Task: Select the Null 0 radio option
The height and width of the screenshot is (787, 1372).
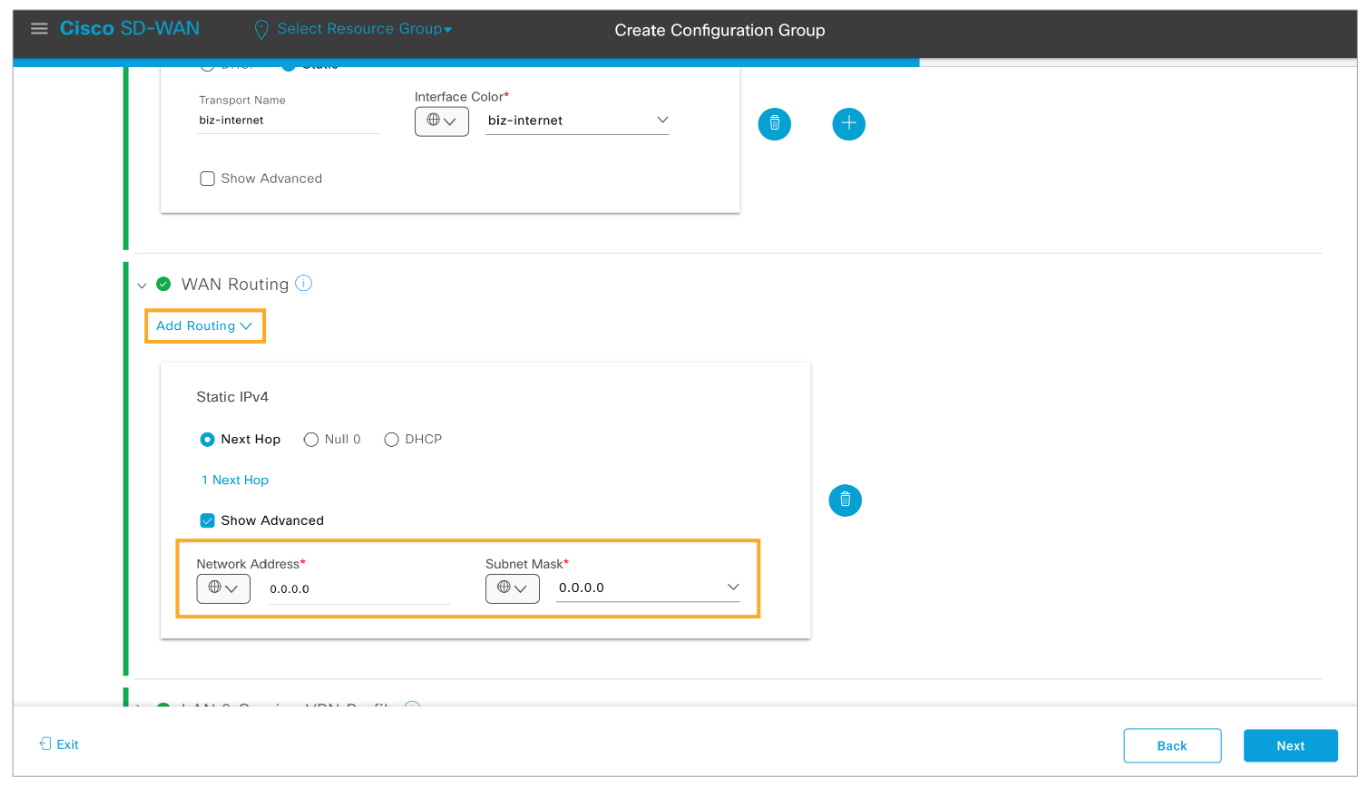Action: click(311, 440)
